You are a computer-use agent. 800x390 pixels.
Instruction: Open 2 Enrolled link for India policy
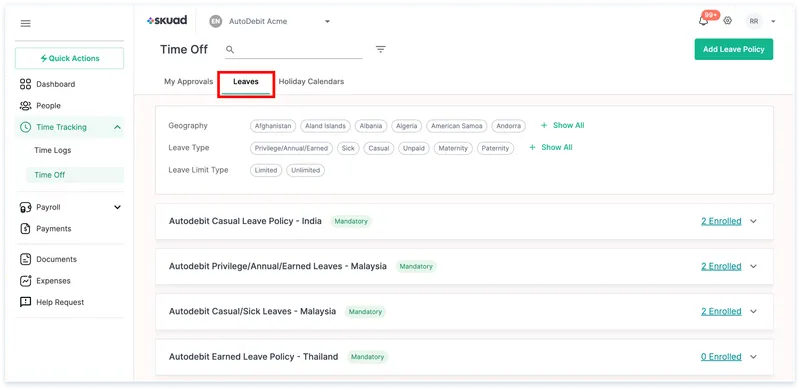tap(721, 222)
